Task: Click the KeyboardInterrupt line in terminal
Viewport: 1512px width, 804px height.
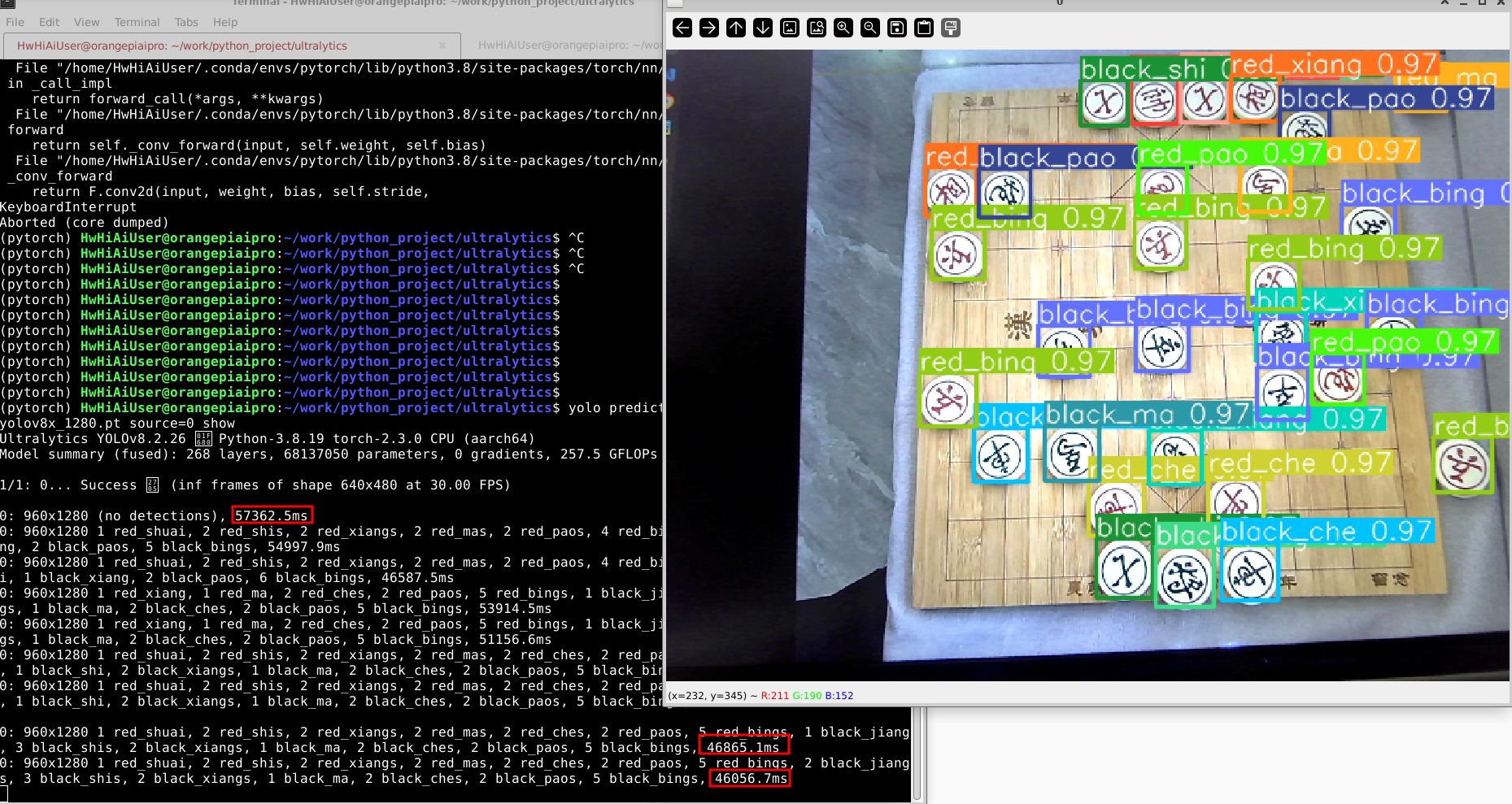Action: (x=68, y=207)
